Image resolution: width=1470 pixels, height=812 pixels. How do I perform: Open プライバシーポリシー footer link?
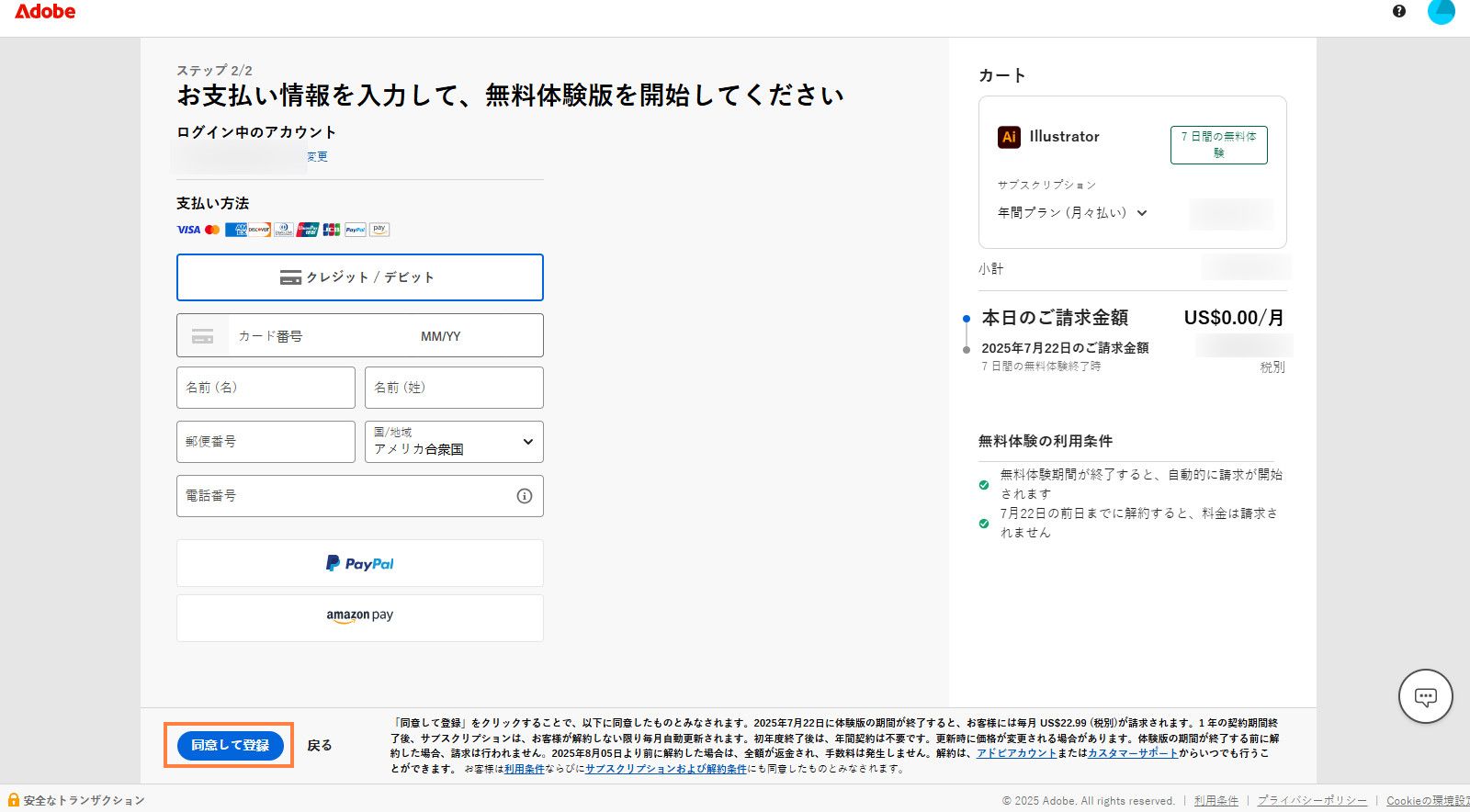1312,801
